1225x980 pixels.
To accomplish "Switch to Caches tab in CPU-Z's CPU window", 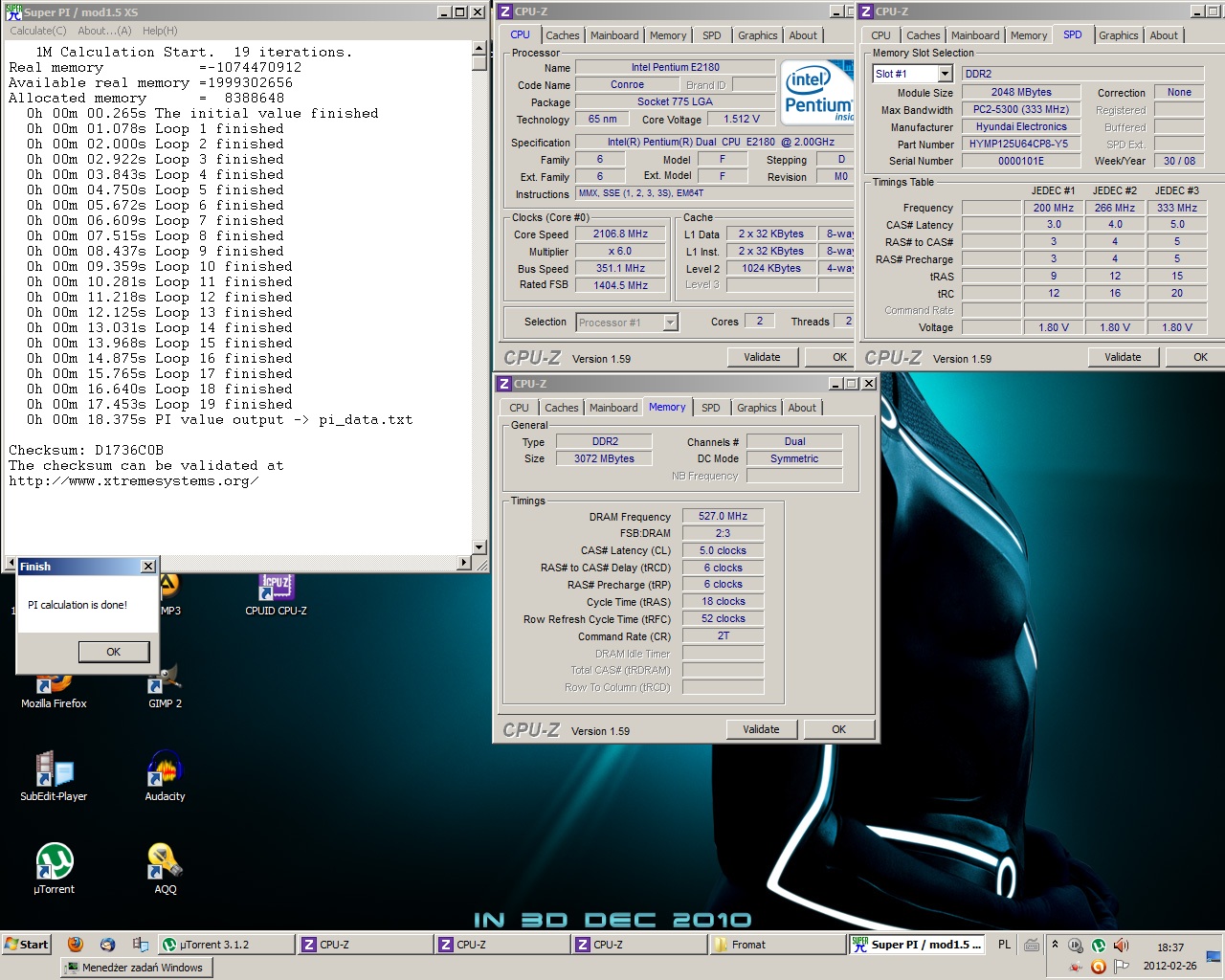I will (563, 35).
